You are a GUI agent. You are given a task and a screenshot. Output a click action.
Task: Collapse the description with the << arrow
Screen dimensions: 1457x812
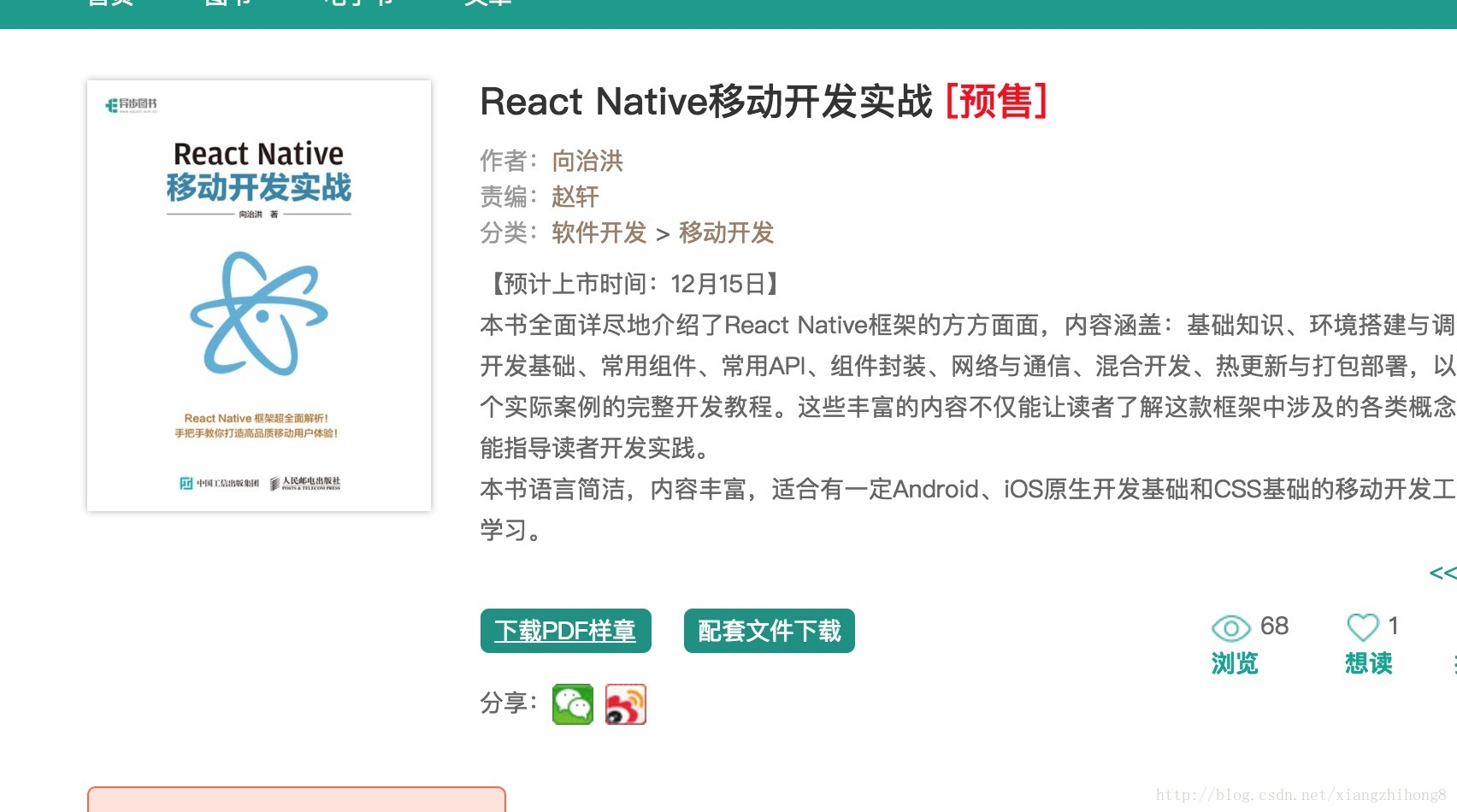1443,573
